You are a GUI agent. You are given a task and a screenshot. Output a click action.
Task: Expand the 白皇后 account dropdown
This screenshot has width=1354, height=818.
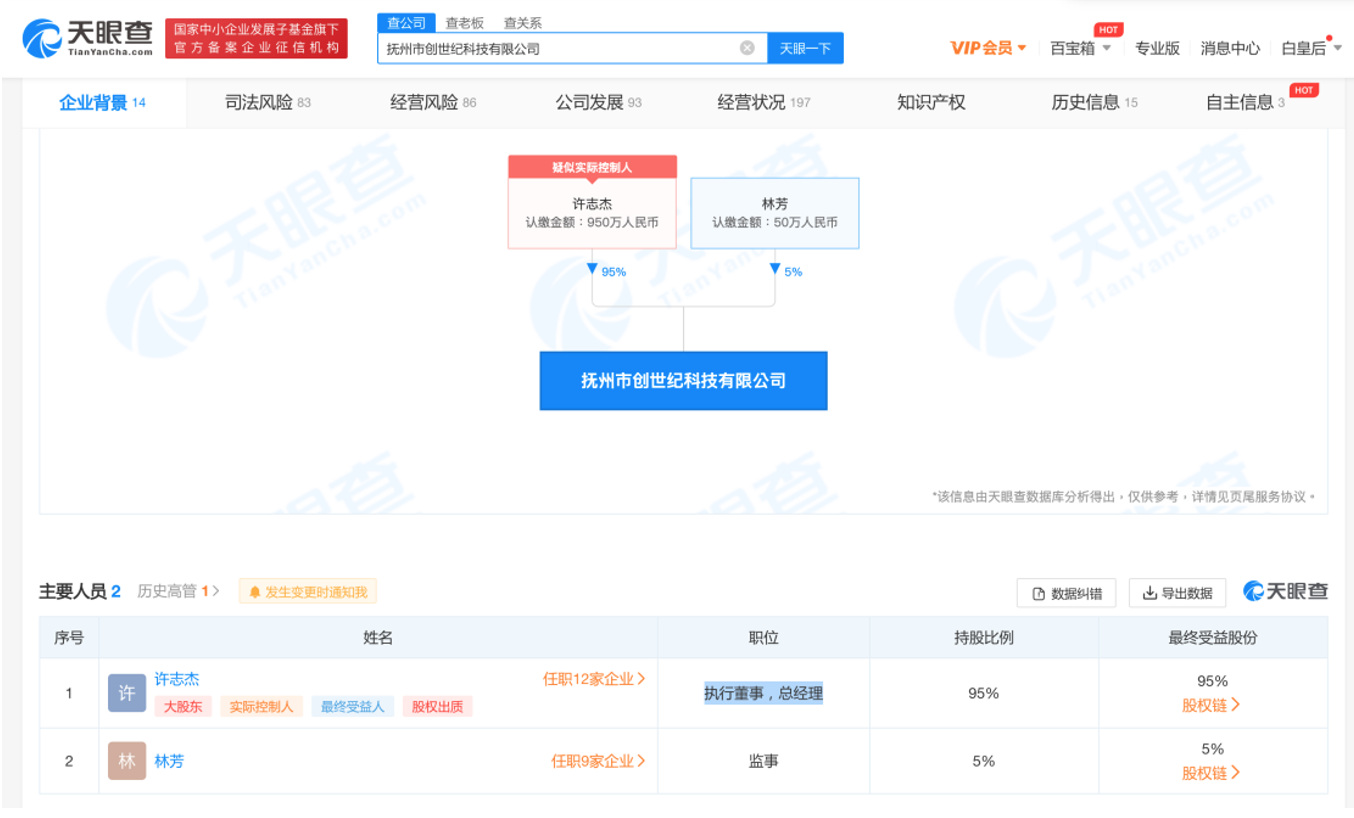coord(1305,45)
